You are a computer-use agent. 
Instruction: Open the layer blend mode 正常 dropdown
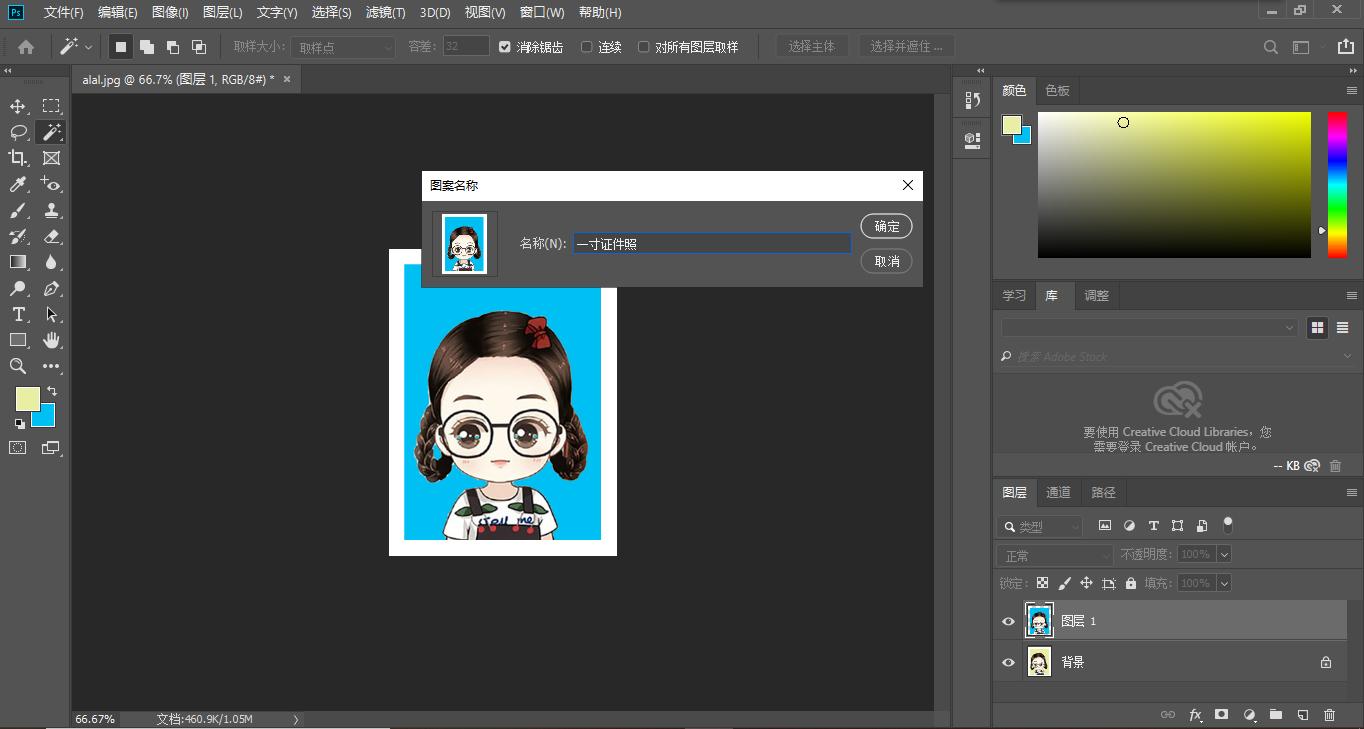[x=1054, y=555]
